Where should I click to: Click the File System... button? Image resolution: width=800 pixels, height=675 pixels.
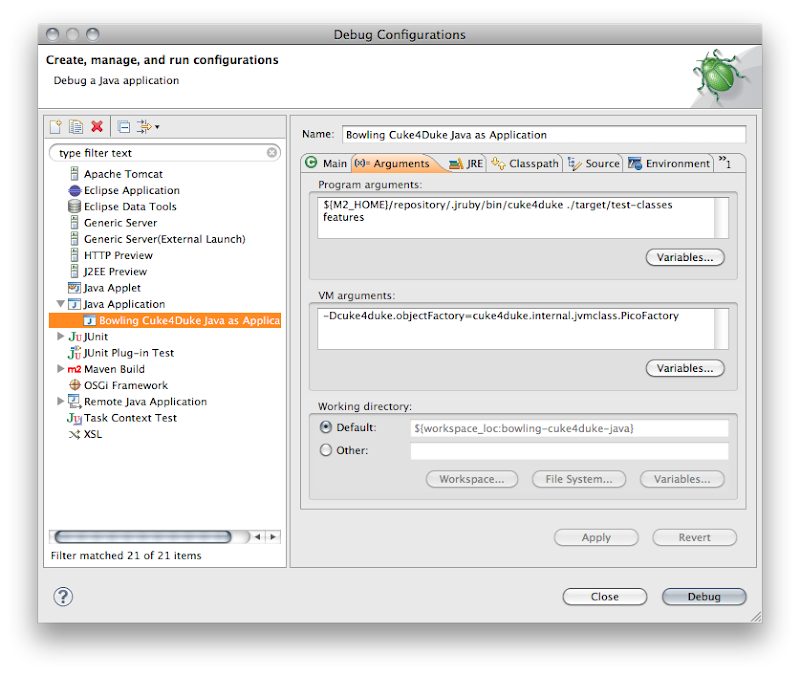579,479
